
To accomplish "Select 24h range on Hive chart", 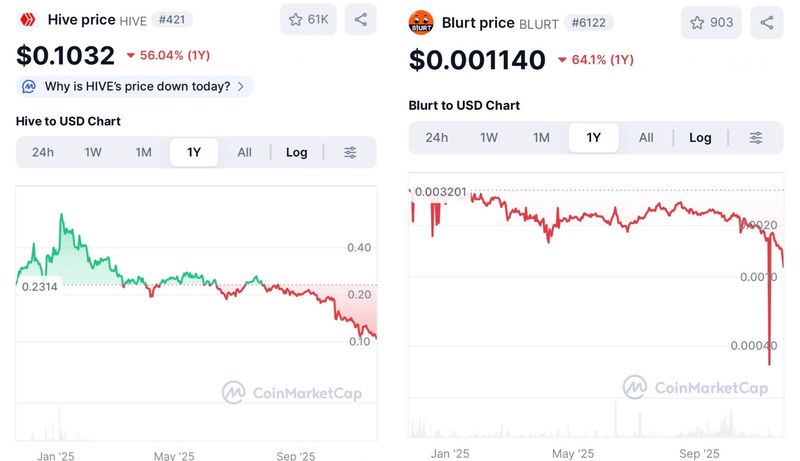I will pyautogui.click(x=43, y=152).
